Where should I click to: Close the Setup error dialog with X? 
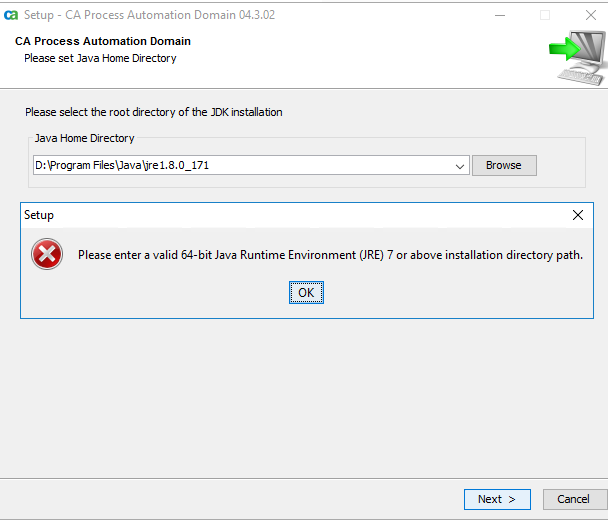coord(578,215)
